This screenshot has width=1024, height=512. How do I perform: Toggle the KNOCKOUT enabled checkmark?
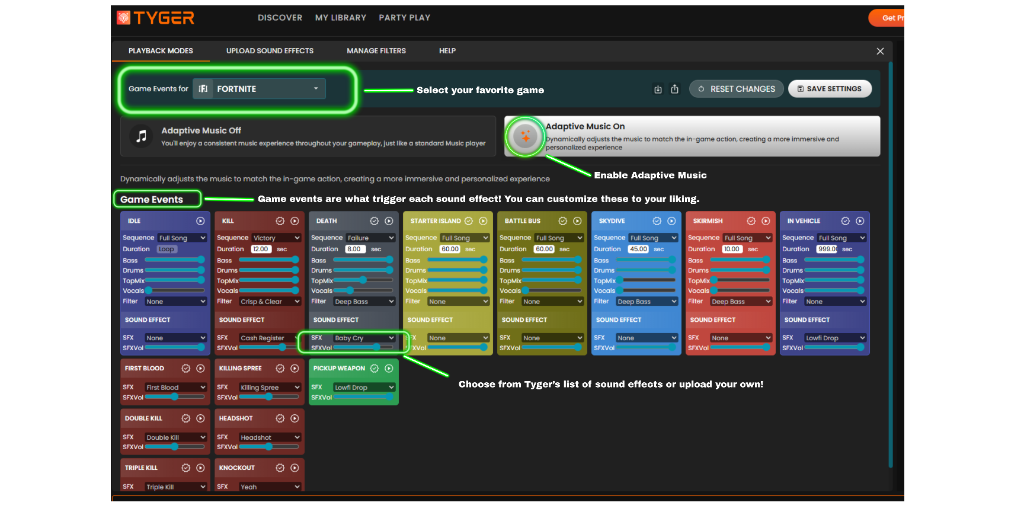280,468
